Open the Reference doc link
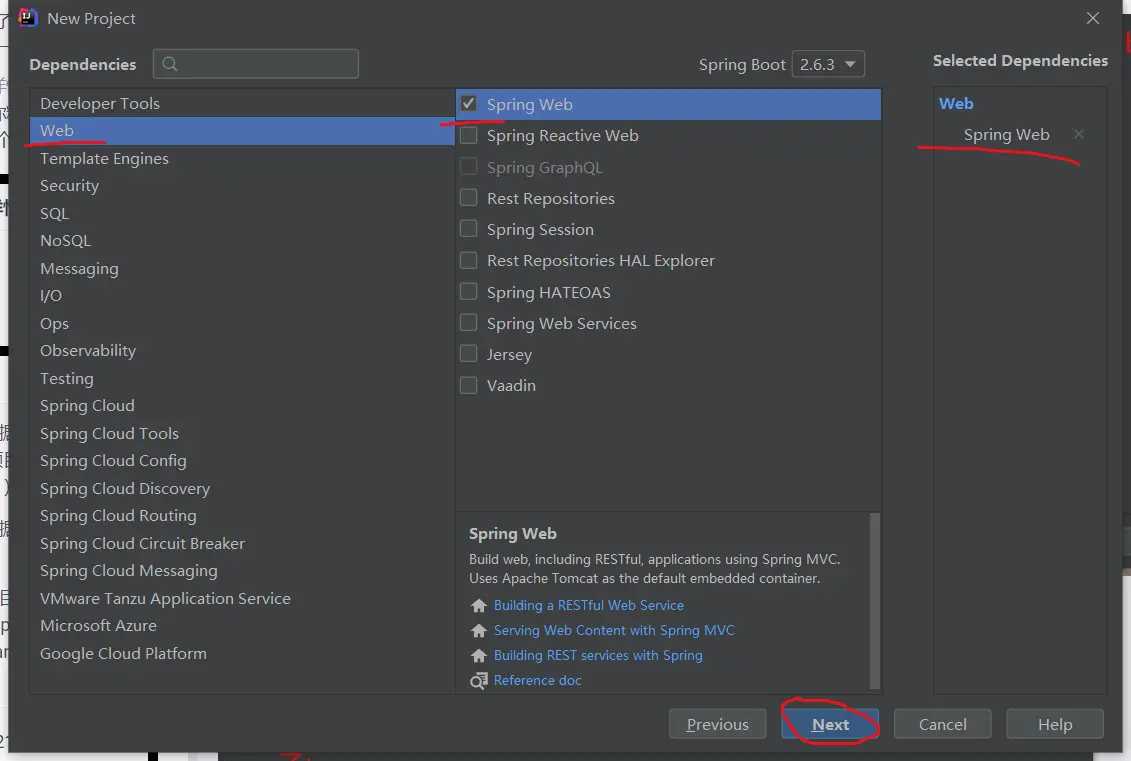The image size is (1131, 761). (537, 680)
